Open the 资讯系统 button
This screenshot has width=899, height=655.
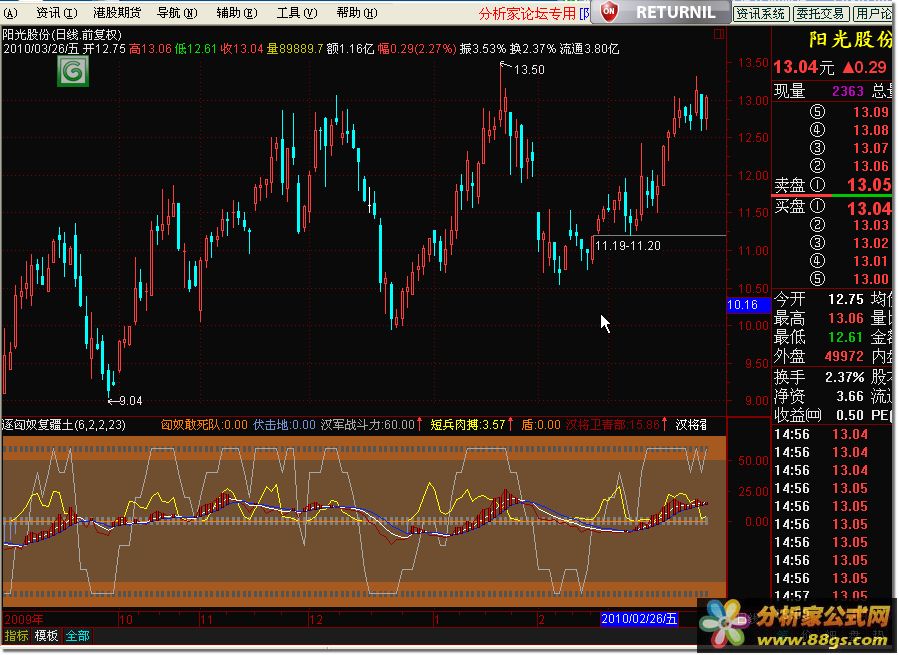click(761, 13)
